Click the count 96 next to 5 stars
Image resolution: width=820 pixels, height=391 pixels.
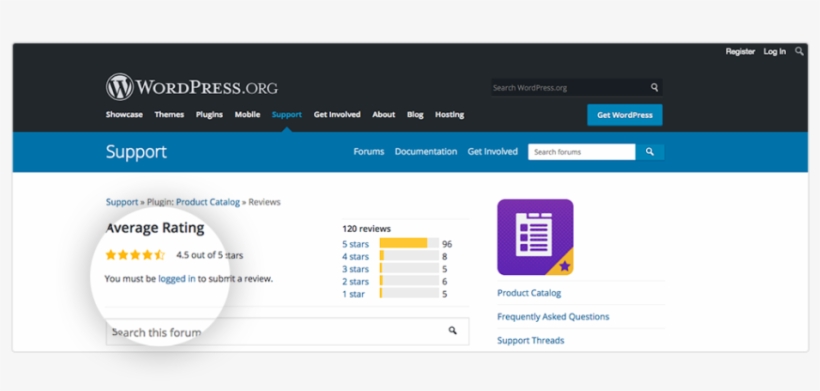pos(447,244)
